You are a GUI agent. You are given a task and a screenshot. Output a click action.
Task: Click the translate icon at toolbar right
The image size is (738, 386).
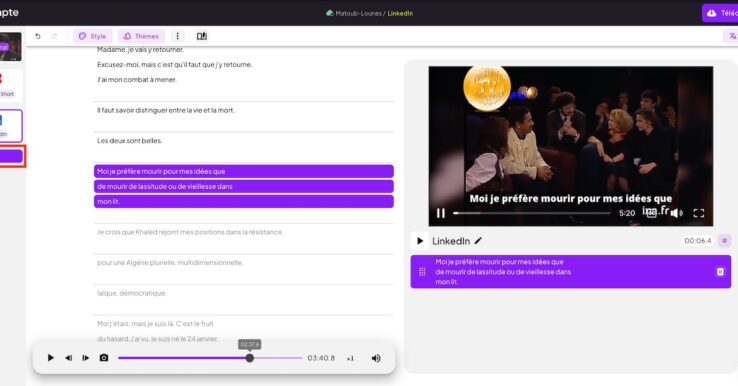click(x=732, y=36)
